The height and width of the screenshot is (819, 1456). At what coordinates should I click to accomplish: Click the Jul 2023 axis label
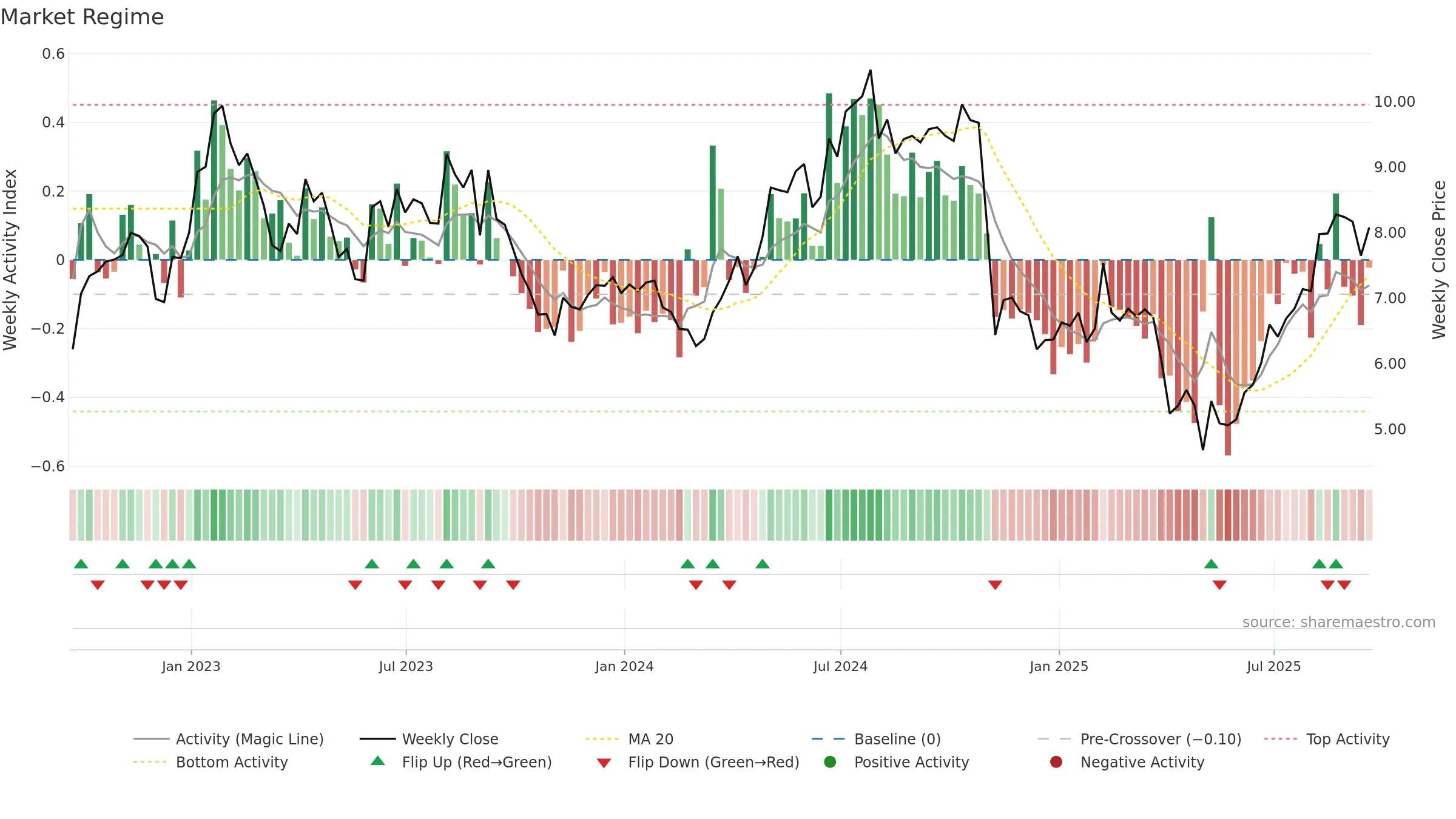pos(406,667)
